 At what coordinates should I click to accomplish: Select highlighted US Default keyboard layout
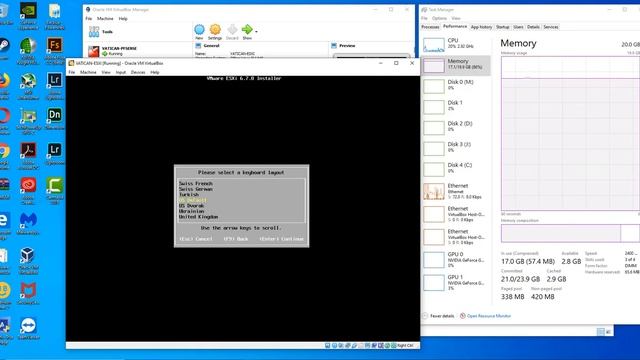193,200
